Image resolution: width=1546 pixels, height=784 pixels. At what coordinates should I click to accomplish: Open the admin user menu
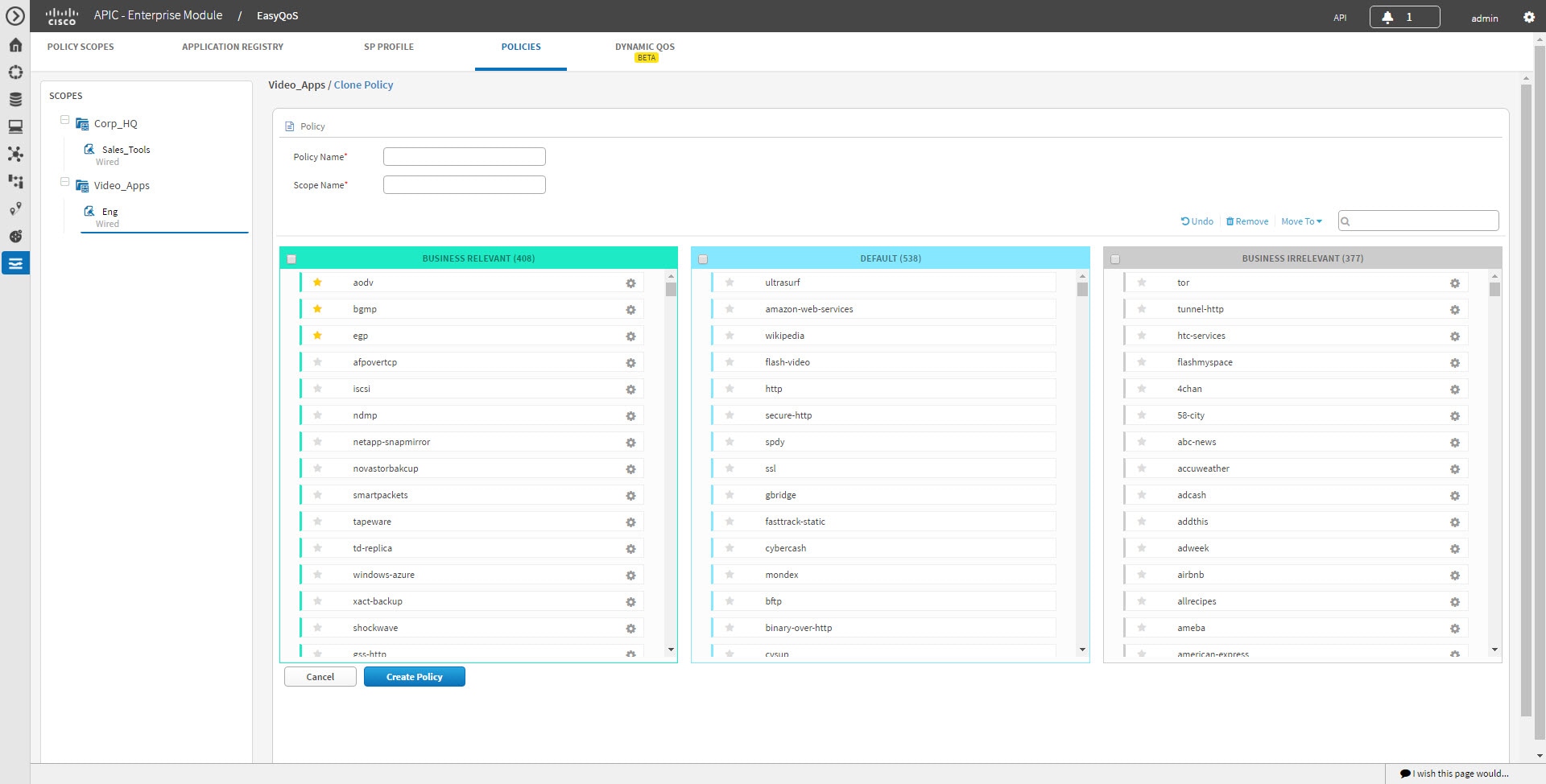(1485, 18)
